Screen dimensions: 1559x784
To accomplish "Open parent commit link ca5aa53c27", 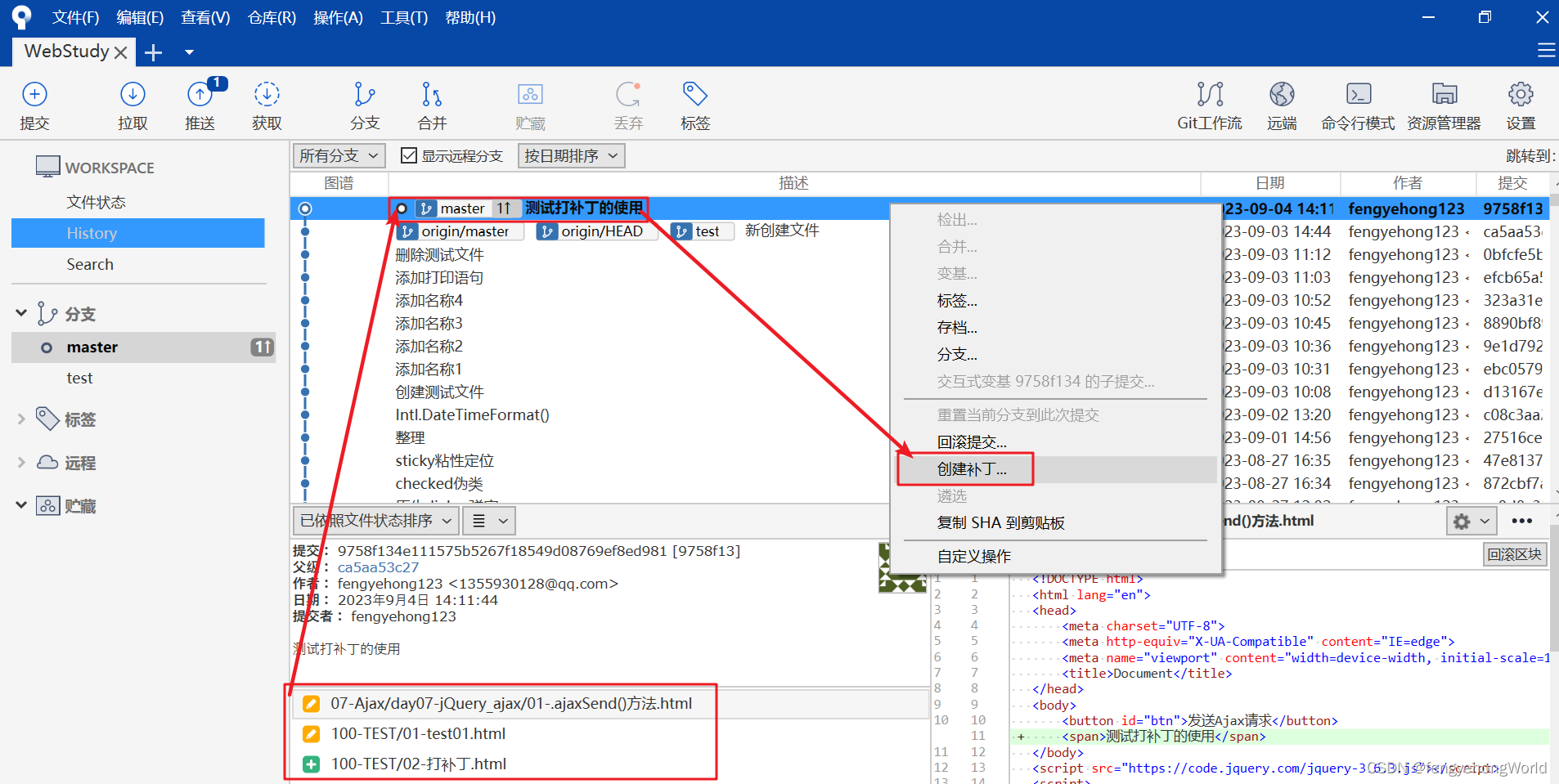I will pyautogui.click(x=378, y=567).
